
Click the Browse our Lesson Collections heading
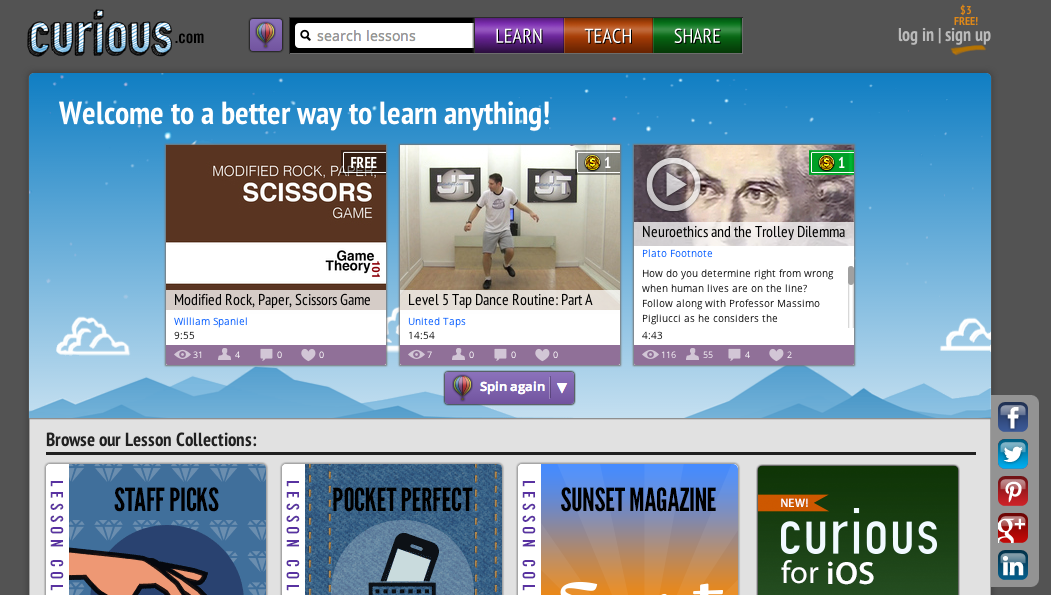click(151, 440)
